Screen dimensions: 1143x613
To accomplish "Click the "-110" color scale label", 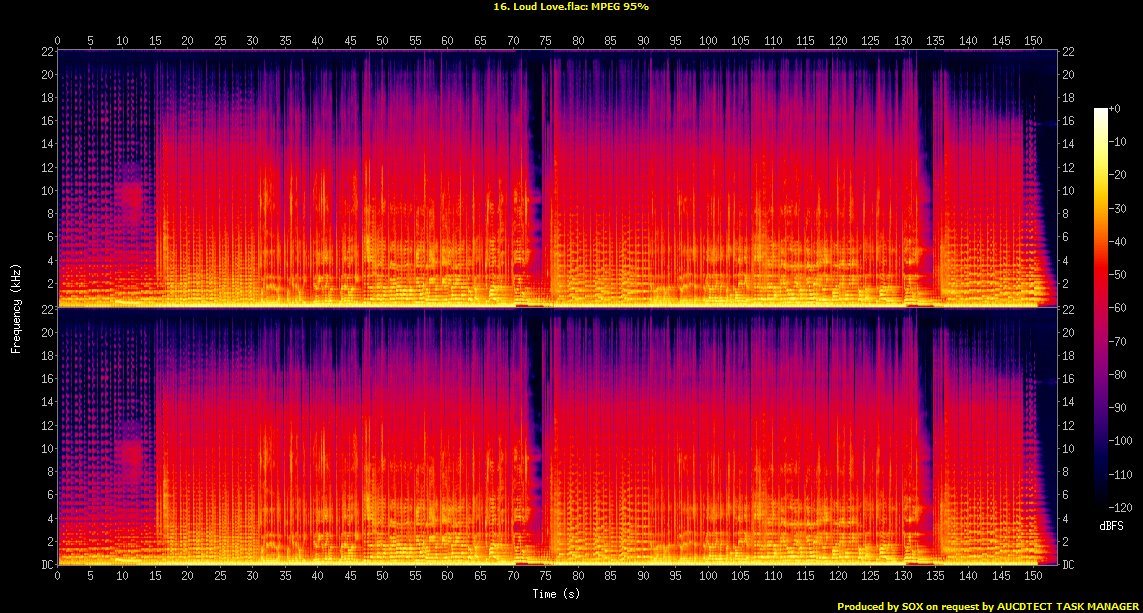I will 1121,475.
